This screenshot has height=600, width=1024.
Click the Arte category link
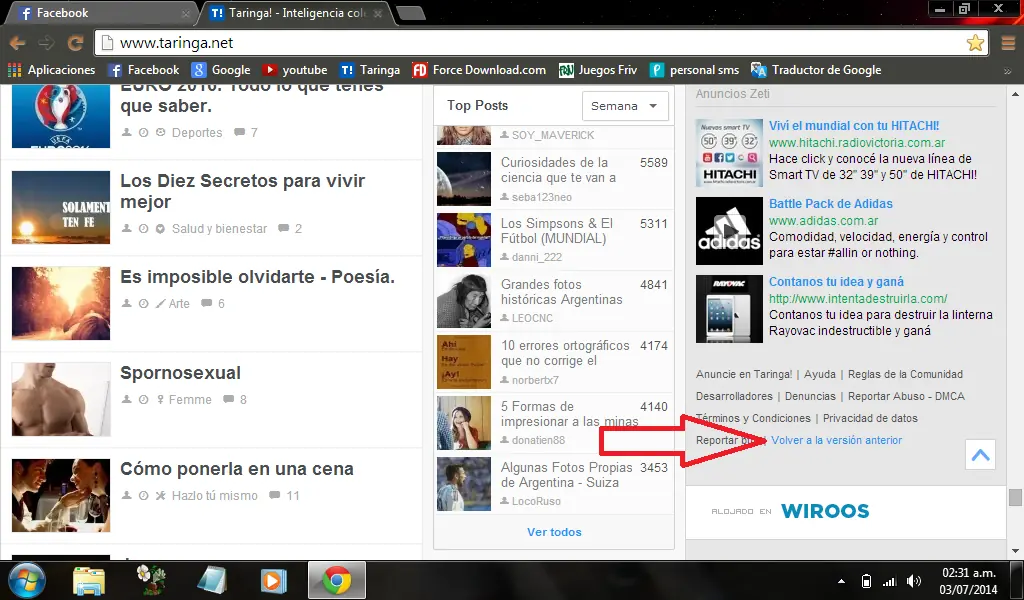pyautogui.click(x=179, y=304)
